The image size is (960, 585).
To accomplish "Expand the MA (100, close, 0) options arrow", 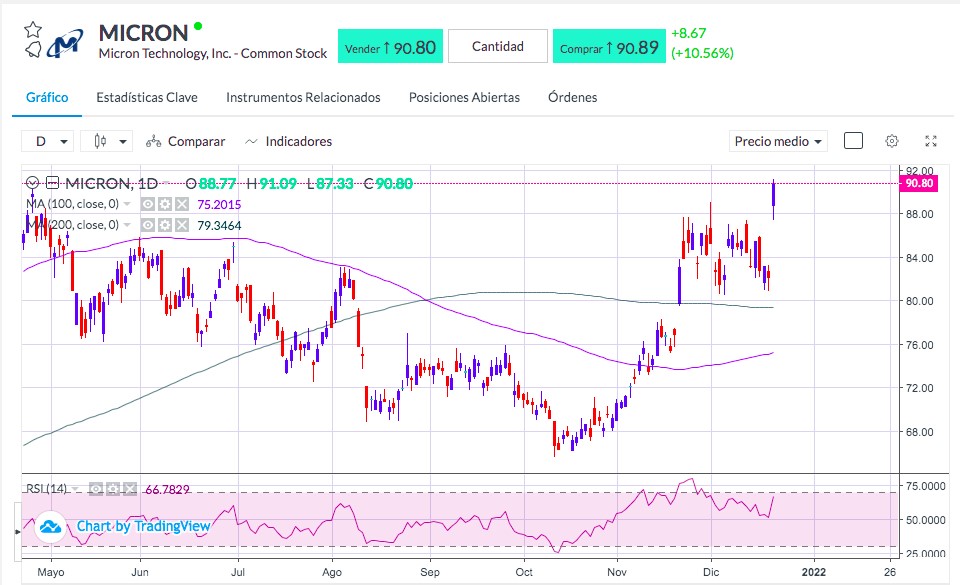I will click(x=127, y=204).
